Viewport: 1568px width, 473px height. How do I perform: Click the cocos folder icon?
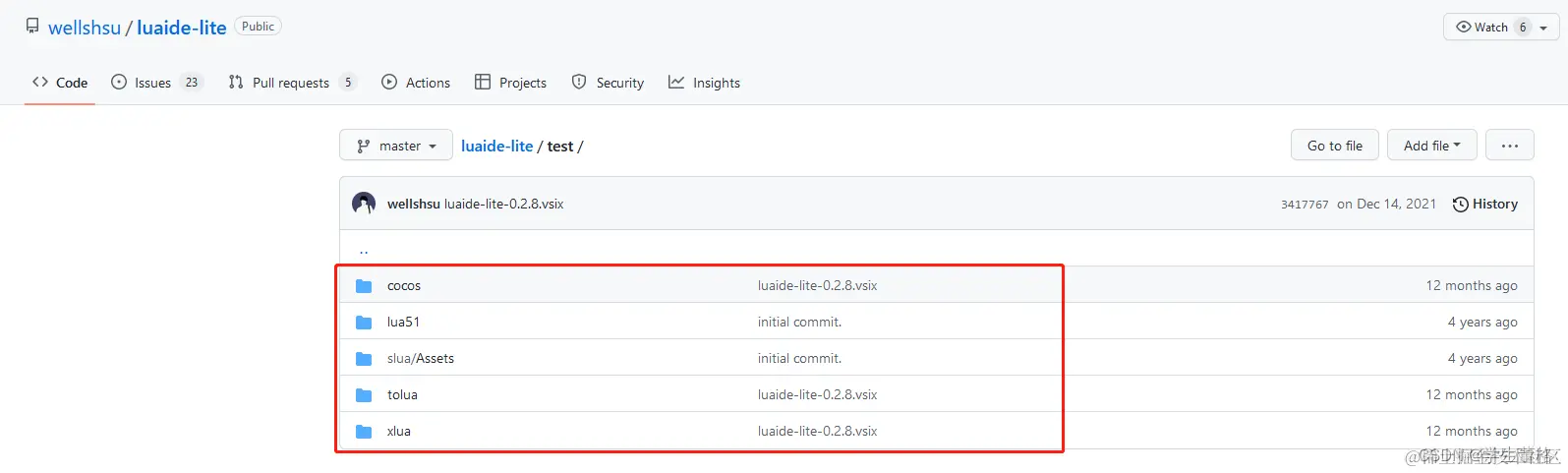[364, 286]
